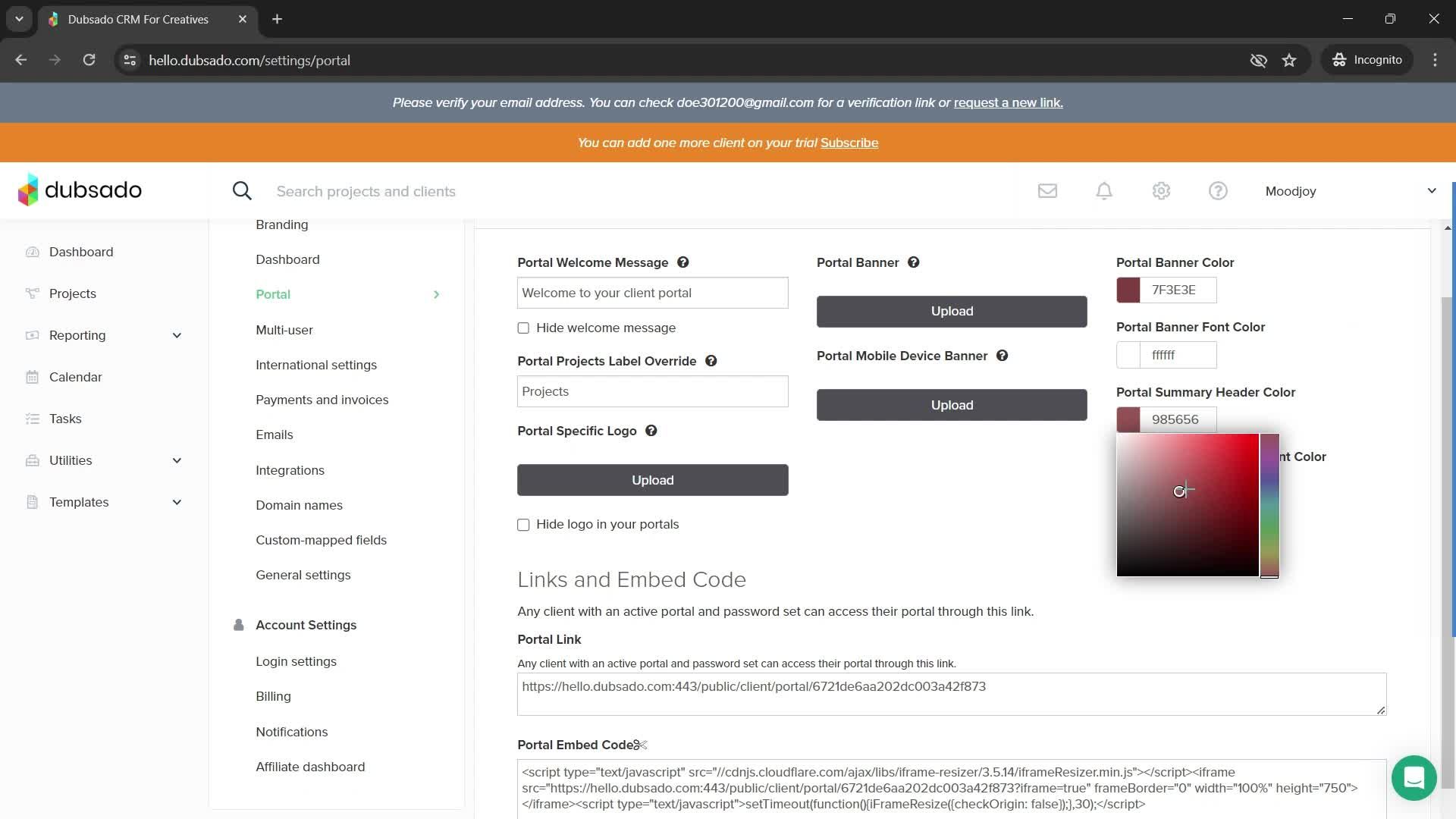The image size is (1456, 819).
Task: Show help for Portal Specific Logo
Action: click(651, 431)
